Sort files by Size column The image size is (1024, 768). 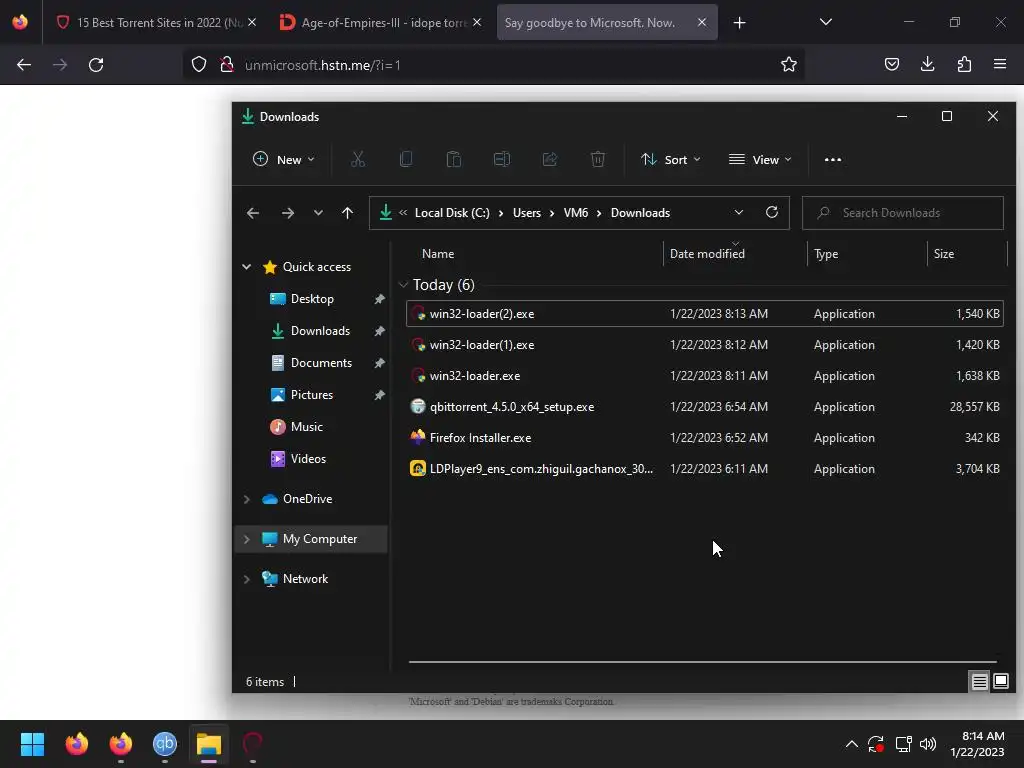point(944,254)
